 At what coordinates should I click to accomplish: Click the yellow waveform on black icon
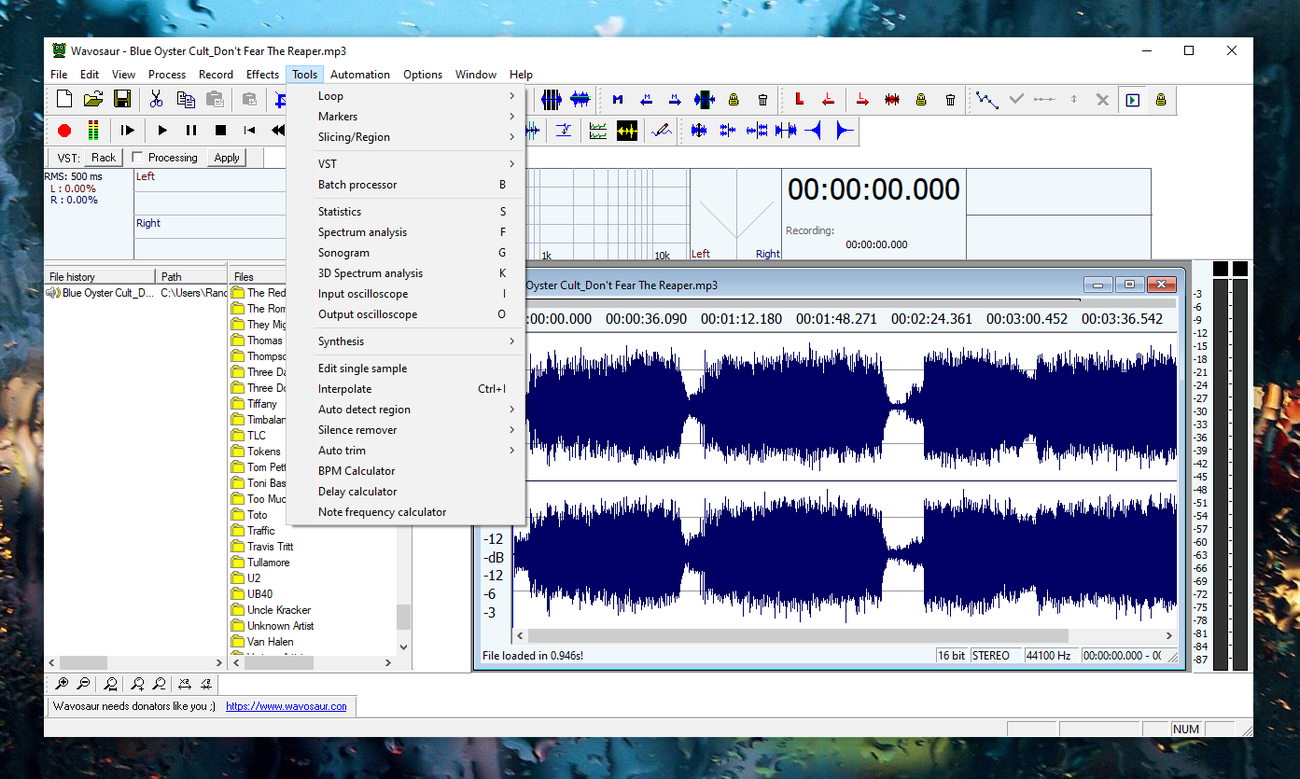coord(627,130)
